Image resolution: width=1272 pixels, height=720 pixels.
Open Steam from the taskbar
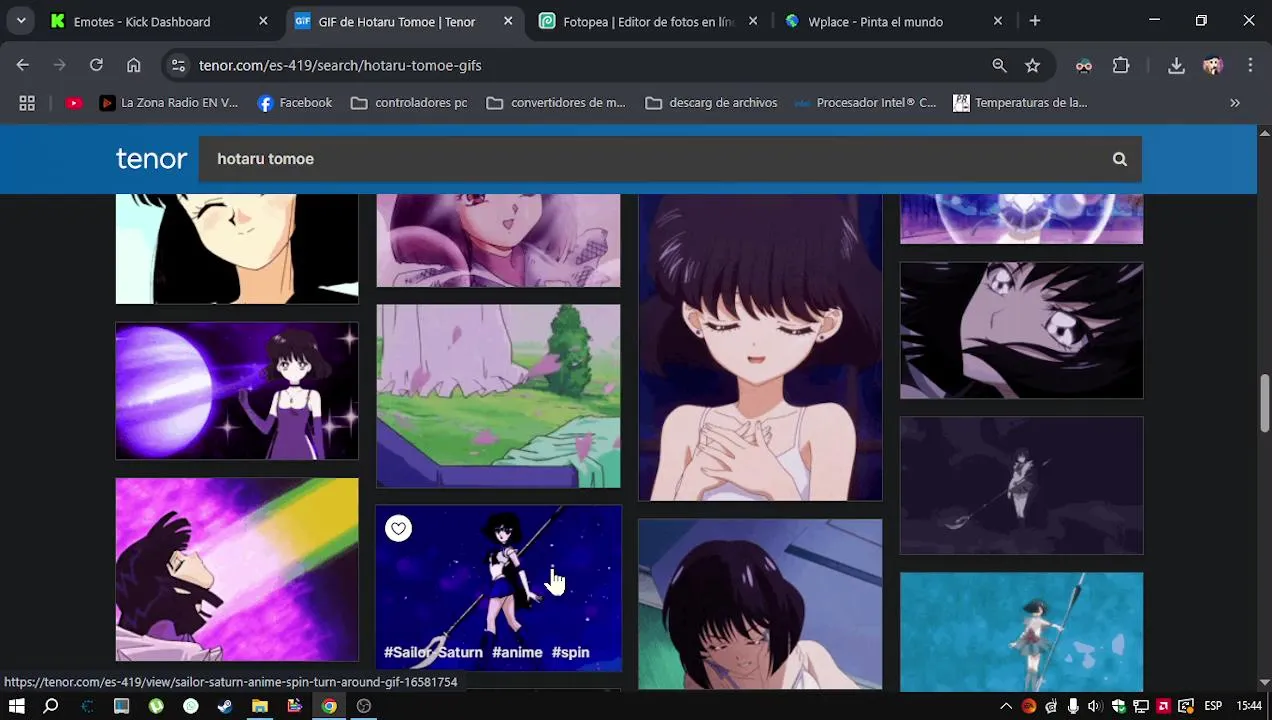(x=224, y=706)
